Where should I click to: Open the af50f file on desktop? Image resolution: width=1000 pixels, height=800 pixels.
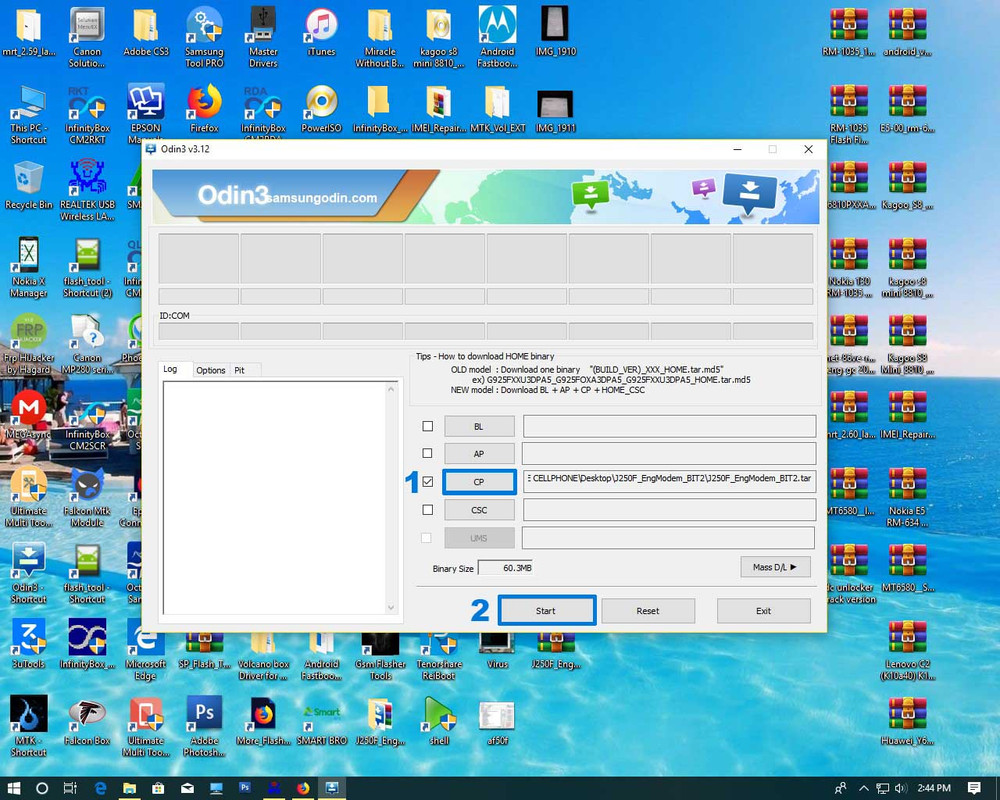pos(497,721)
